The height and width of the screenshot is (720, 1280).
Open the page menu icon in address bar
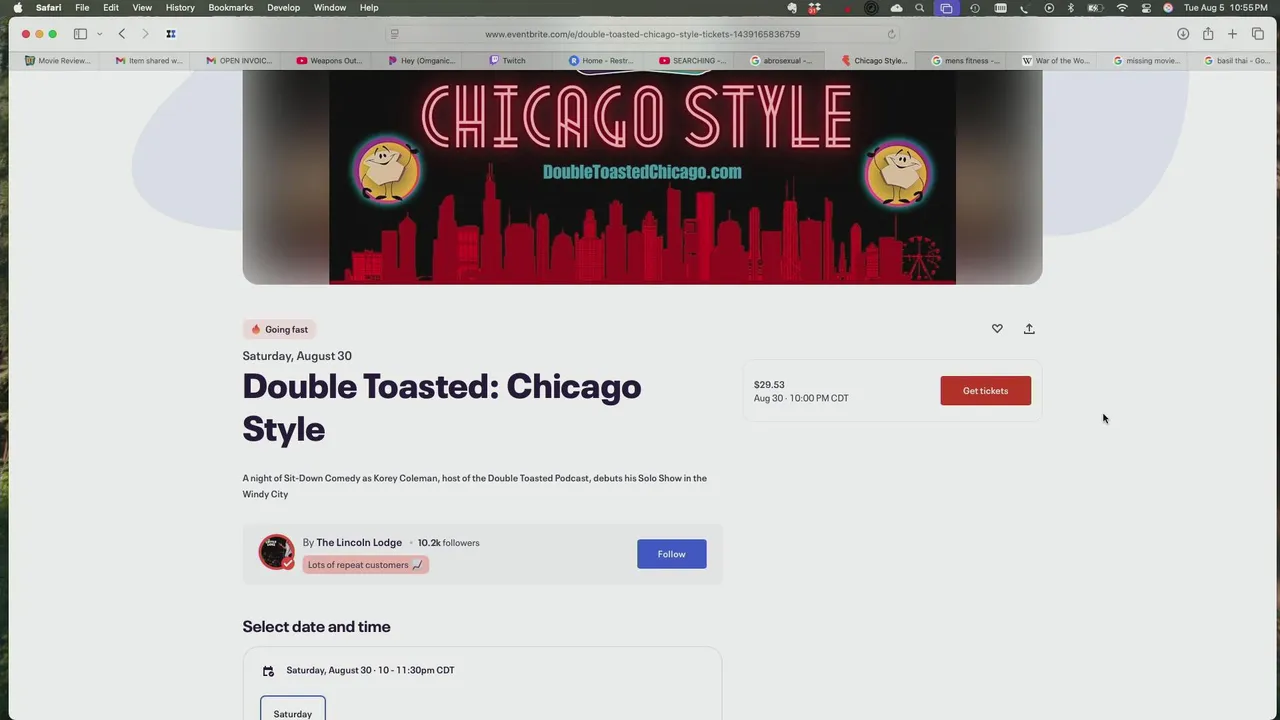point(395,34)
